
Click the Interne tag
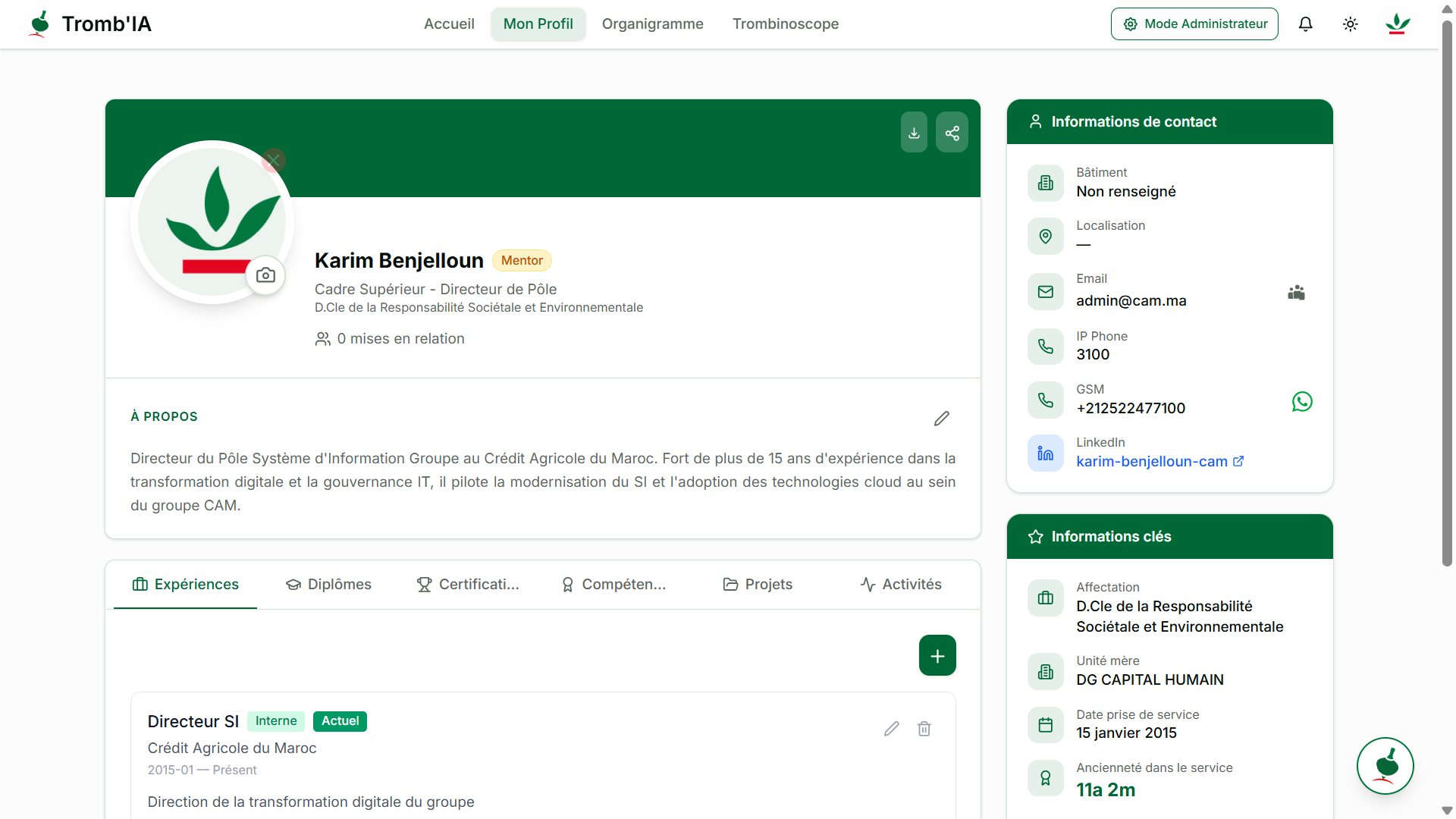[276, 721]
